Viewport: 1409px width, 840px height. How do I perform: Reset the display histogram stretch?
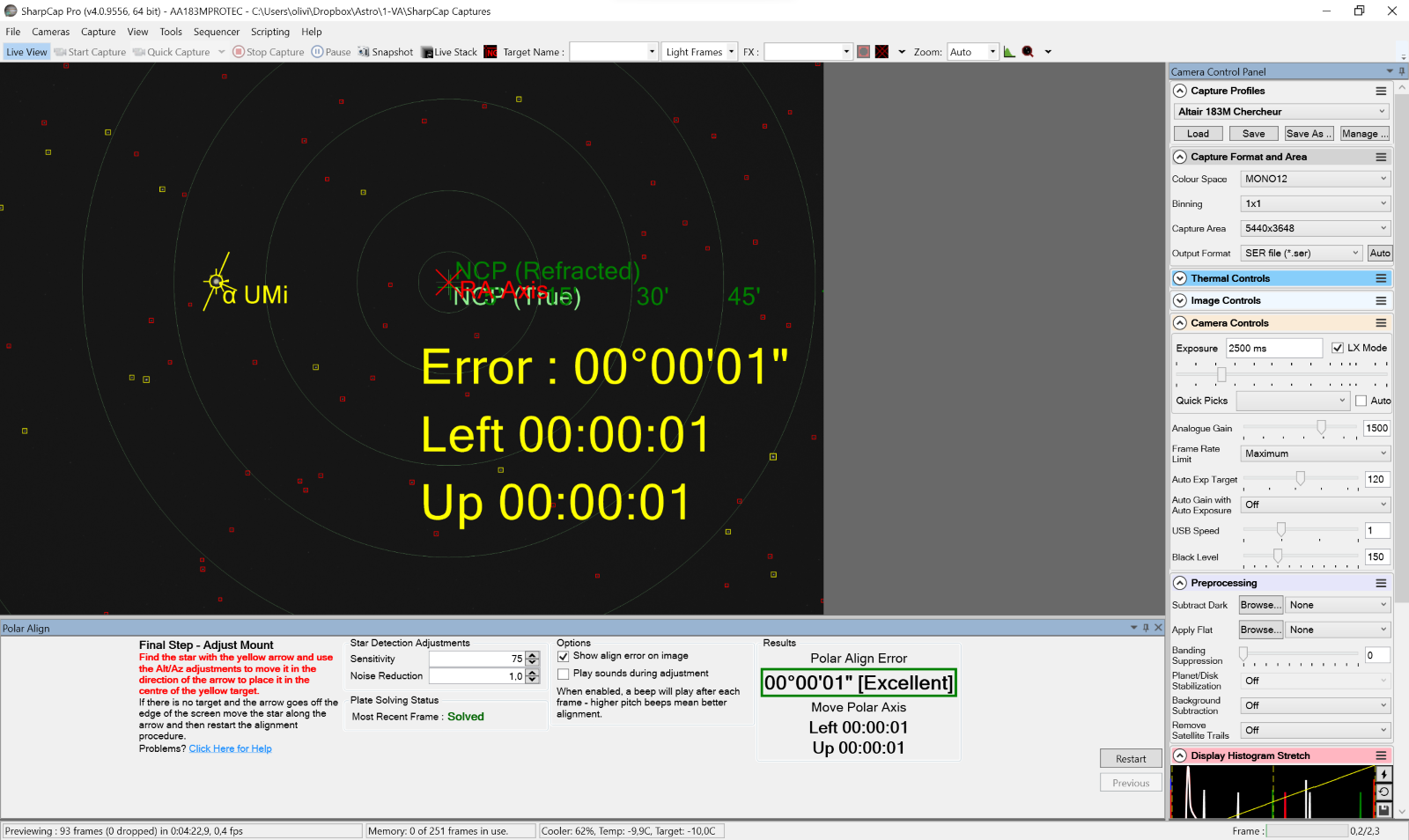coord(1383,792)
